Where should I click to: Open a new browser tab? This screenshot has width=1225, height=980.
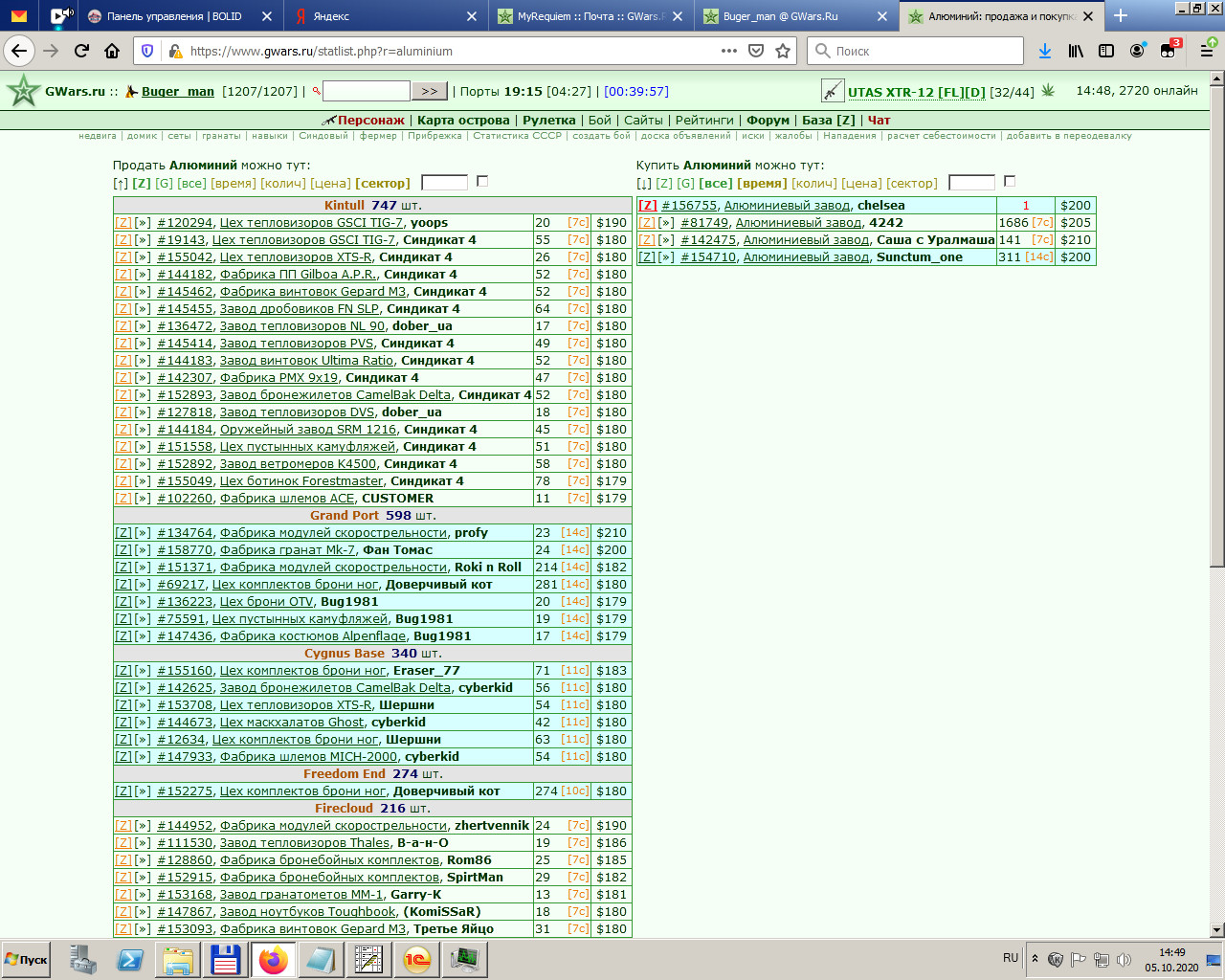1121,15
